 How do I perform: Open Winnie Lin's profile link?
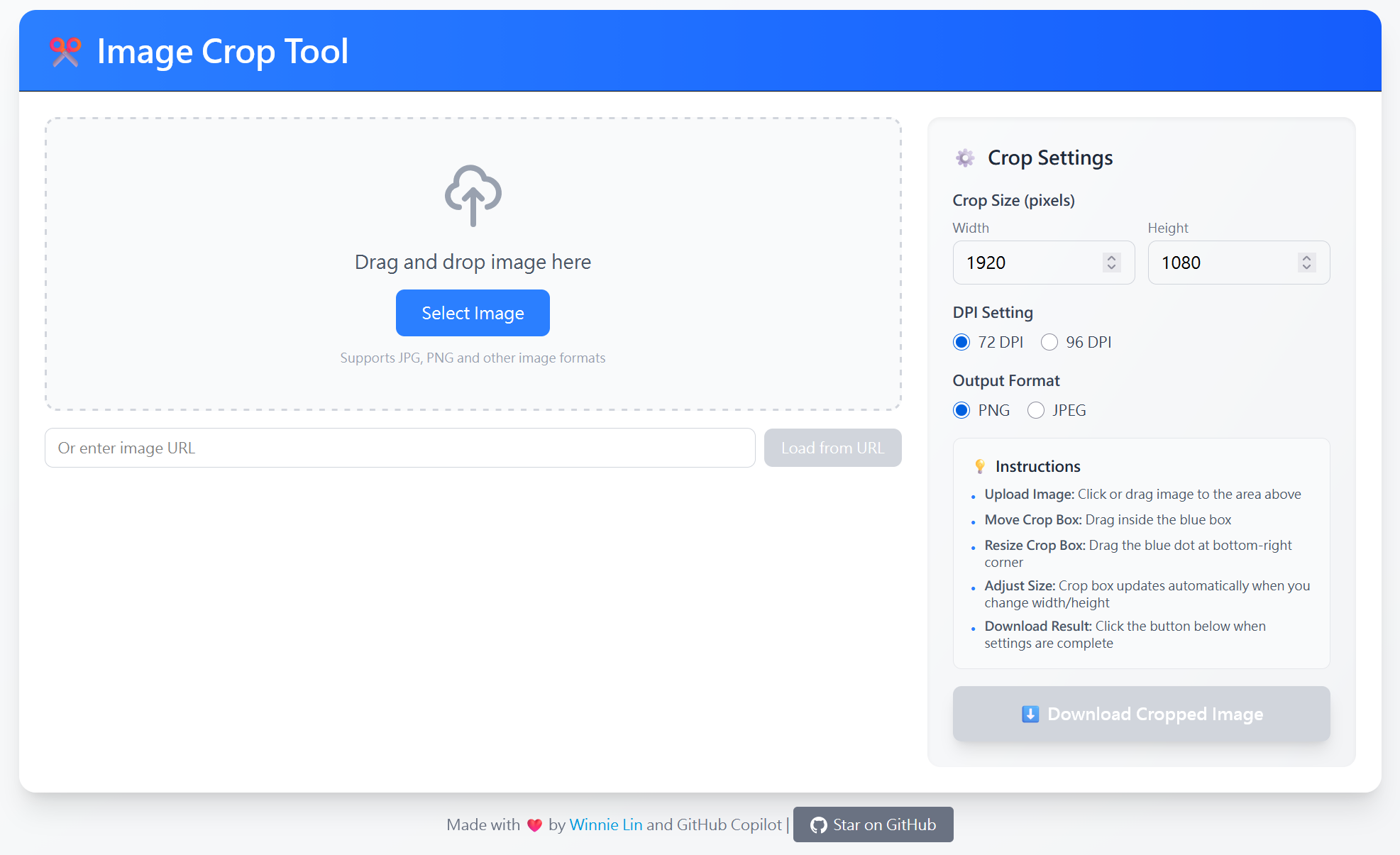pos(606,824)
